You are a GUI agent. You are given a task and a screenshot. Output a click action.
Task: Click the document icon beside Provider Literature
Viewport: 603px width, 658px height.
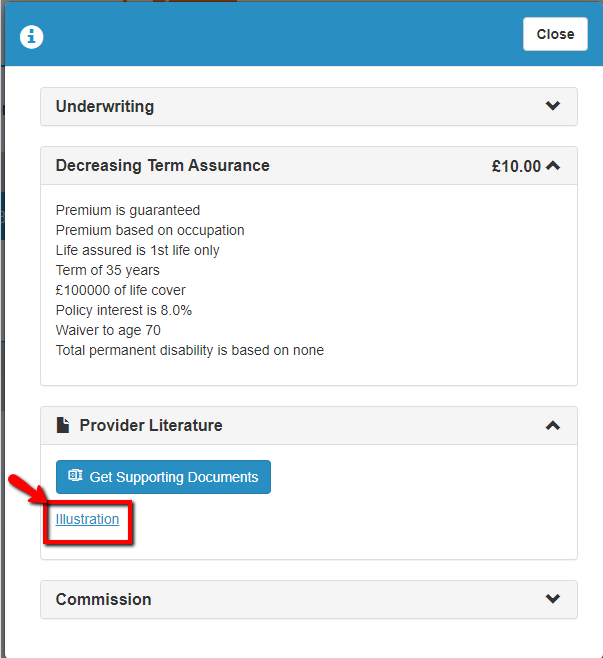(x=63, y=425)
